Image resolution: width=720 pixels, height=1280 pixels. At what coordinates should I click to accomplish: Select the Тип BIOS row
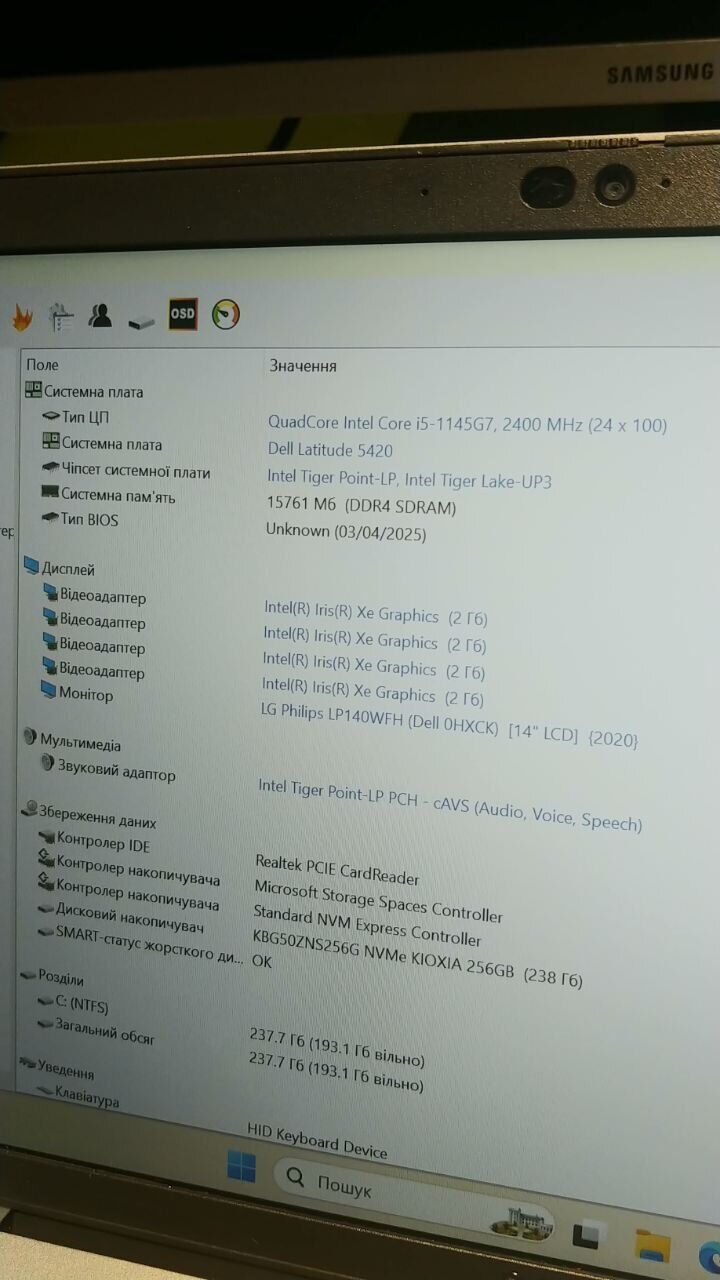pos(89,520)
